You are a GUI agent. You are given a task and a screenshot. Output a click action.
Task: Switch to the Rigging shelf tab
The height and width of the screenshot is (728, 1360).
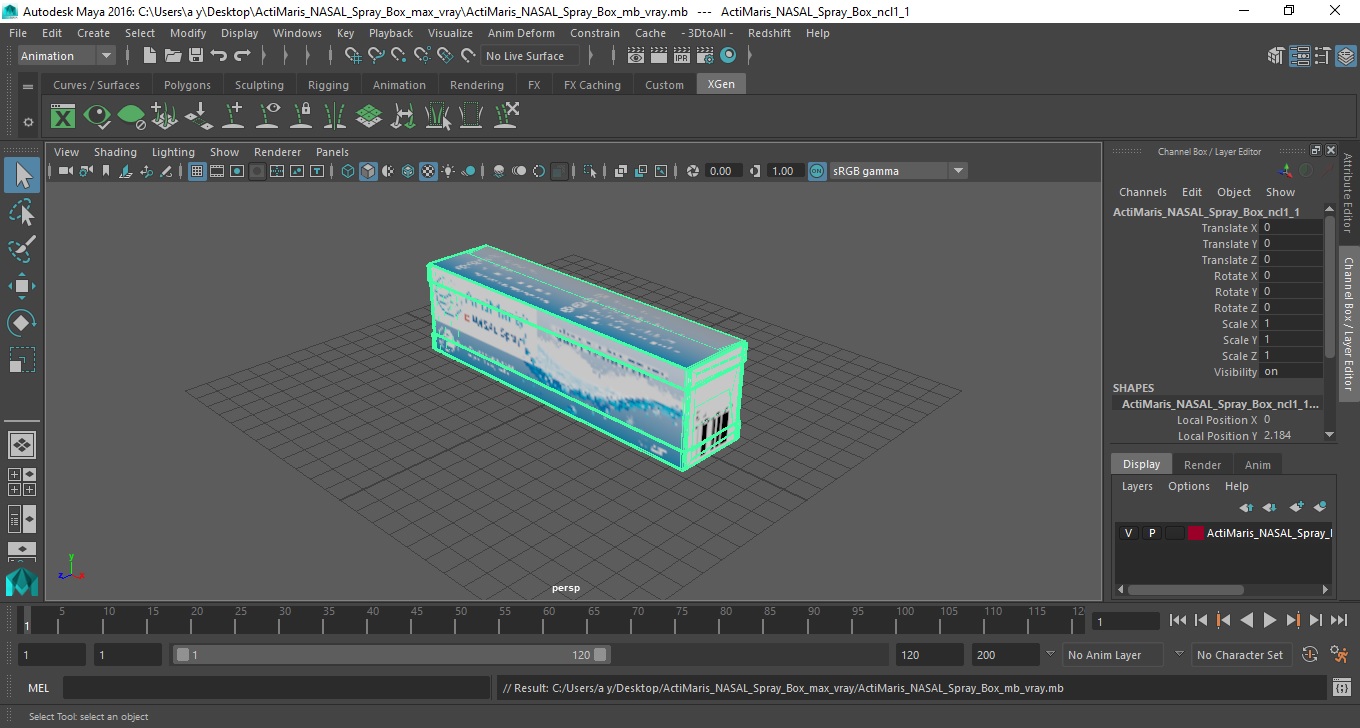[328, 85]
